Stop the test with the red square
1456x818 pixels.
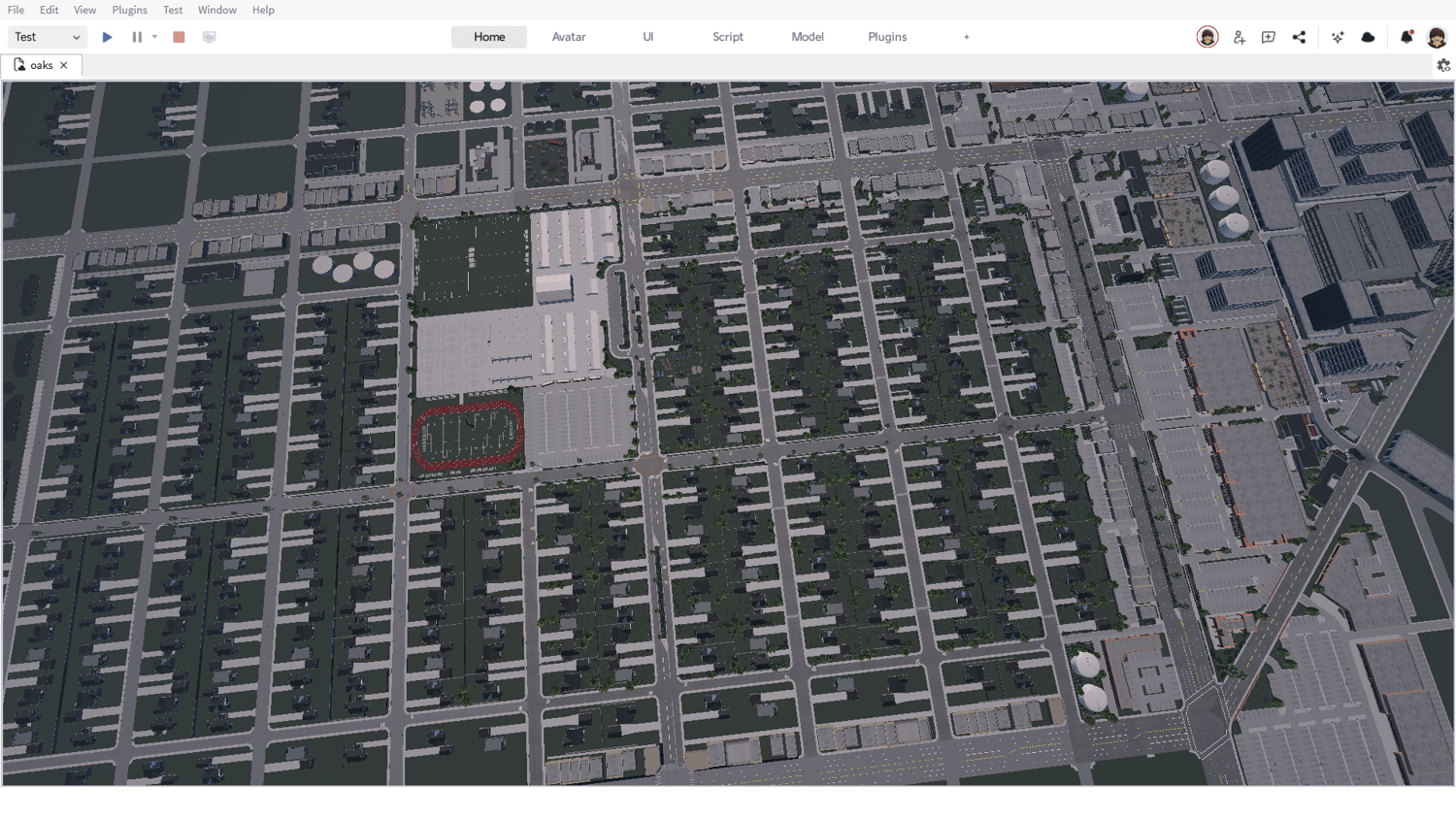179,37
